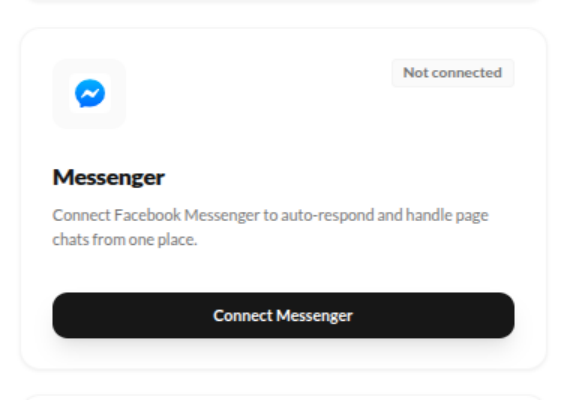This screenshot has height=400, width=570.
Task: Click the gray "Not connected" pill
Action: pos(453,73)
